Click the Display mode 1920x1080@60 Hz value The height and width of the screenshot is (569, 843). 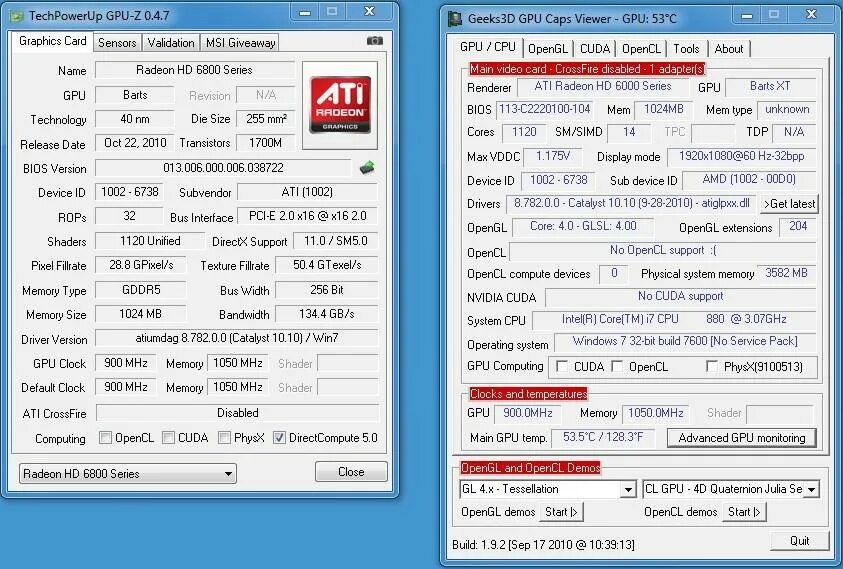741,157
